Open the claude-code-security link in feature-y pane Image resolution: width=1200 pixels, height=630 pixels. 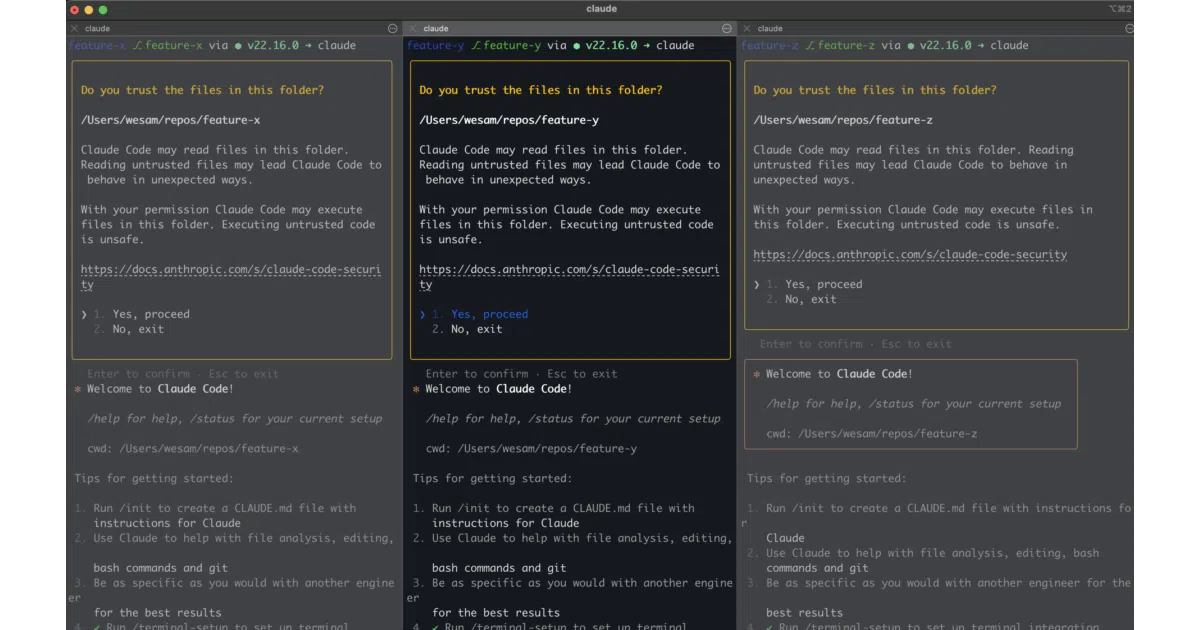point(568,277)
